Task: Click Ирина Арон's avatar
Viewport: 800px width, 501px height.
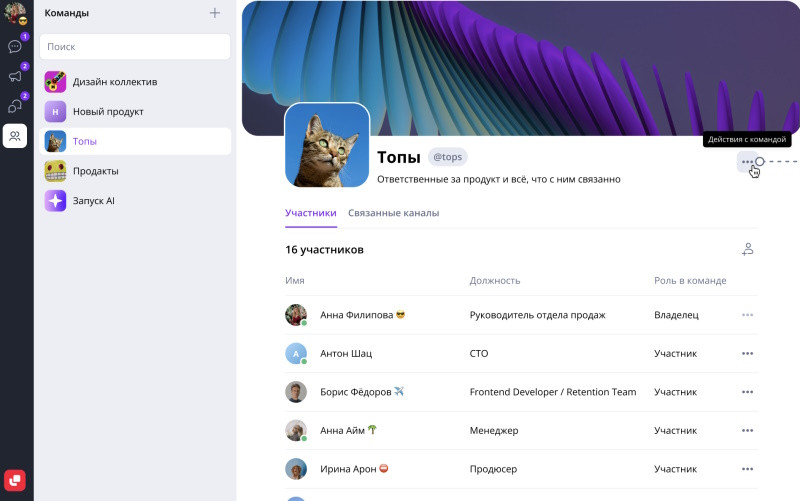Action: click(296, 469)
